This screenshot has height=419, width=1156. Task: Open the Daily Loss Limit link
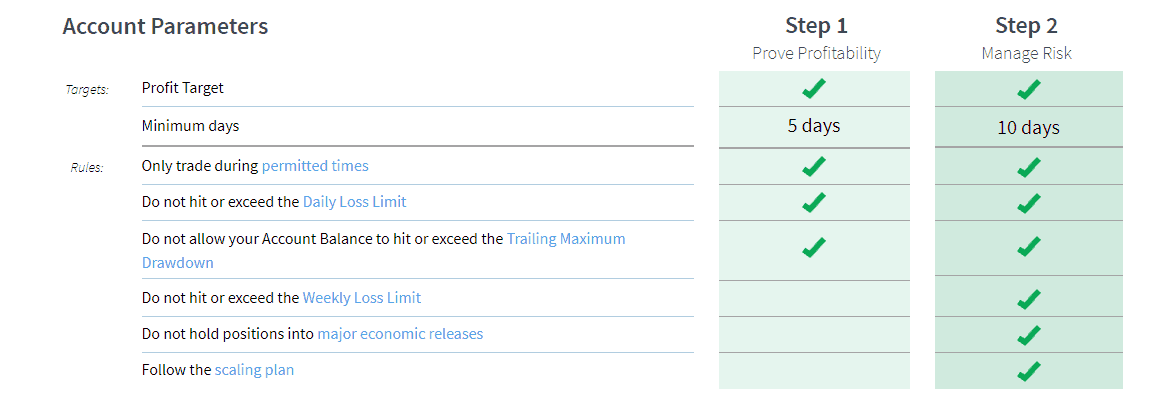coord(355,201)
